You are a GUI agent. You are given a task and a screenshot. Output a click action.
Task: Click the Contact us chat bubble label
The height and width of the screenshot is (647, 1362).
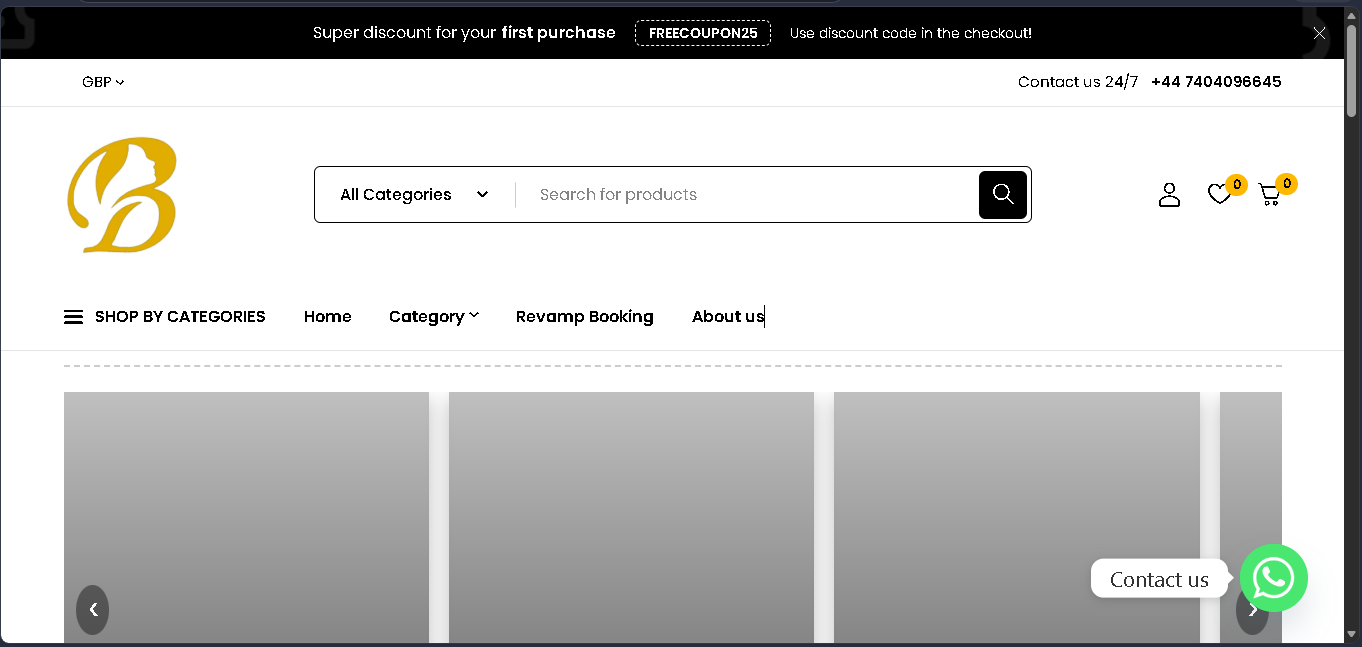[1159, 579]
